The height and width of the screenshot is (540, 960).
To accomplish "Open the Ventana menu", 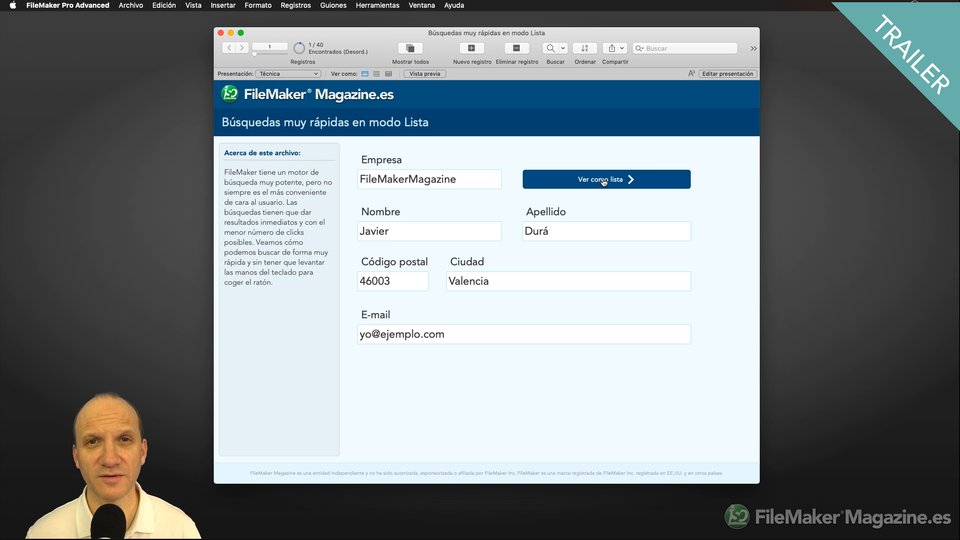I will coord(422,6).
